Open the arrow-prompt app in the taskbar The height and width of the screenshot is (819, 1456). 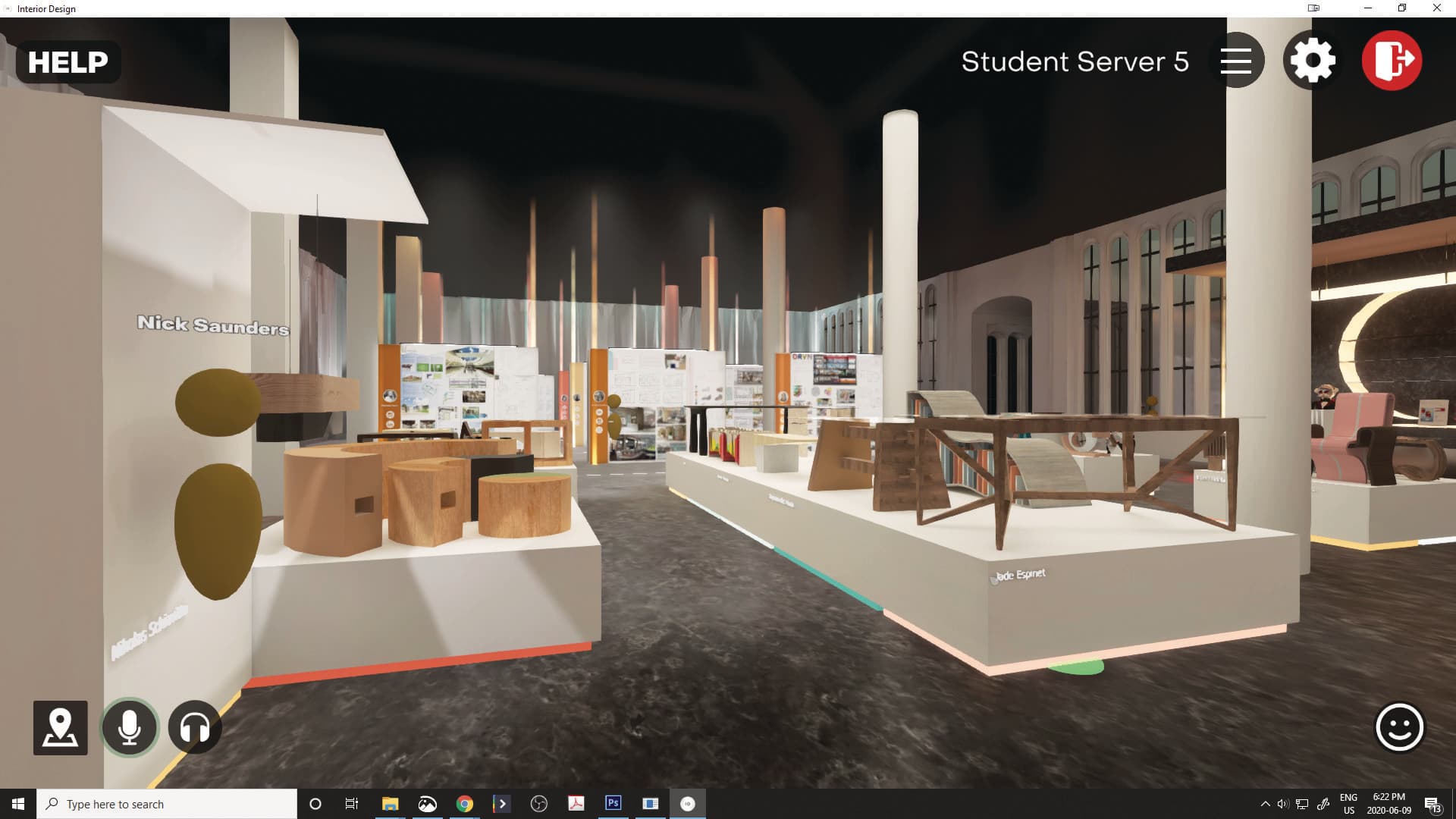[x=501, y=804]
